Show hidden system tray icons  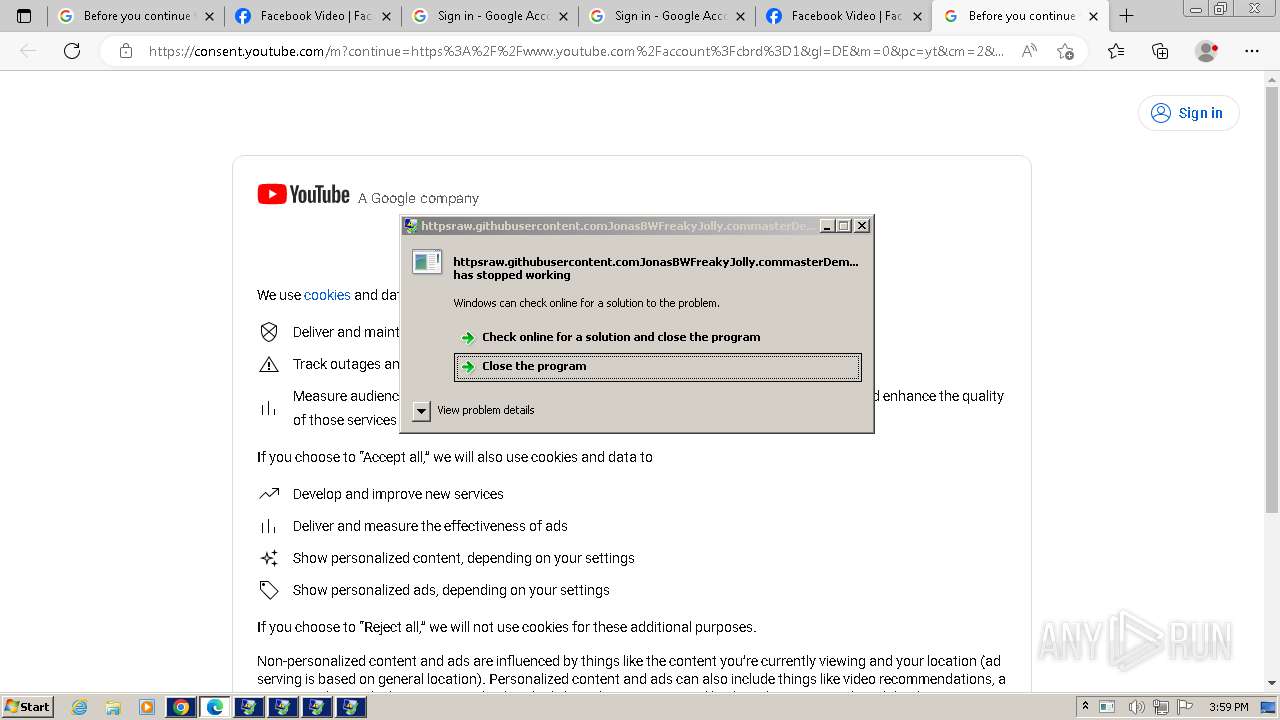(1085, 707)
